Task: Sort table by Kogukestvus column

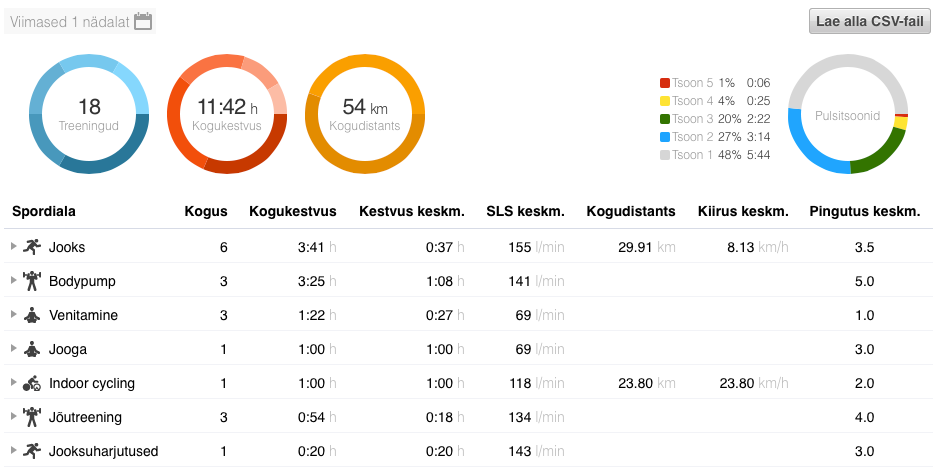Action: 292,211
